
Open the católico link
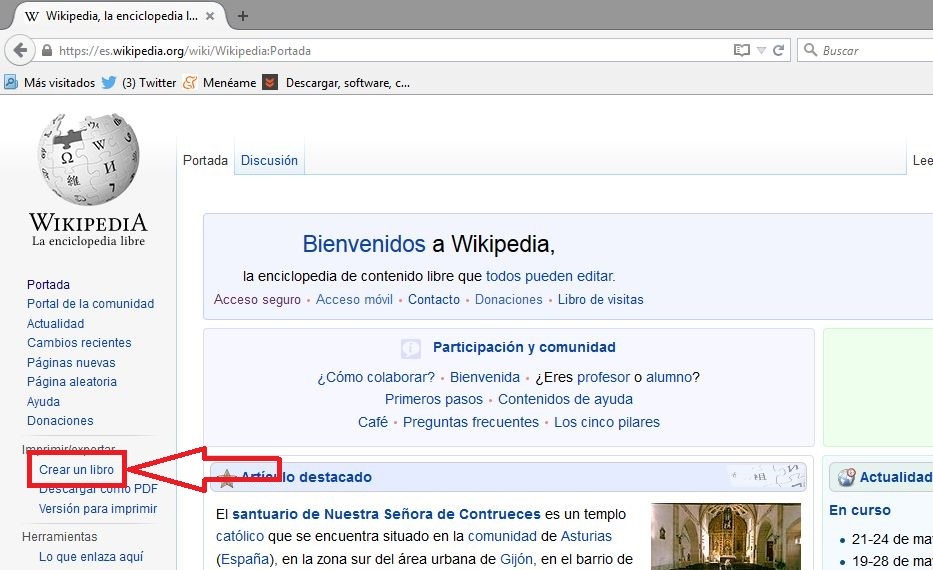240,536
